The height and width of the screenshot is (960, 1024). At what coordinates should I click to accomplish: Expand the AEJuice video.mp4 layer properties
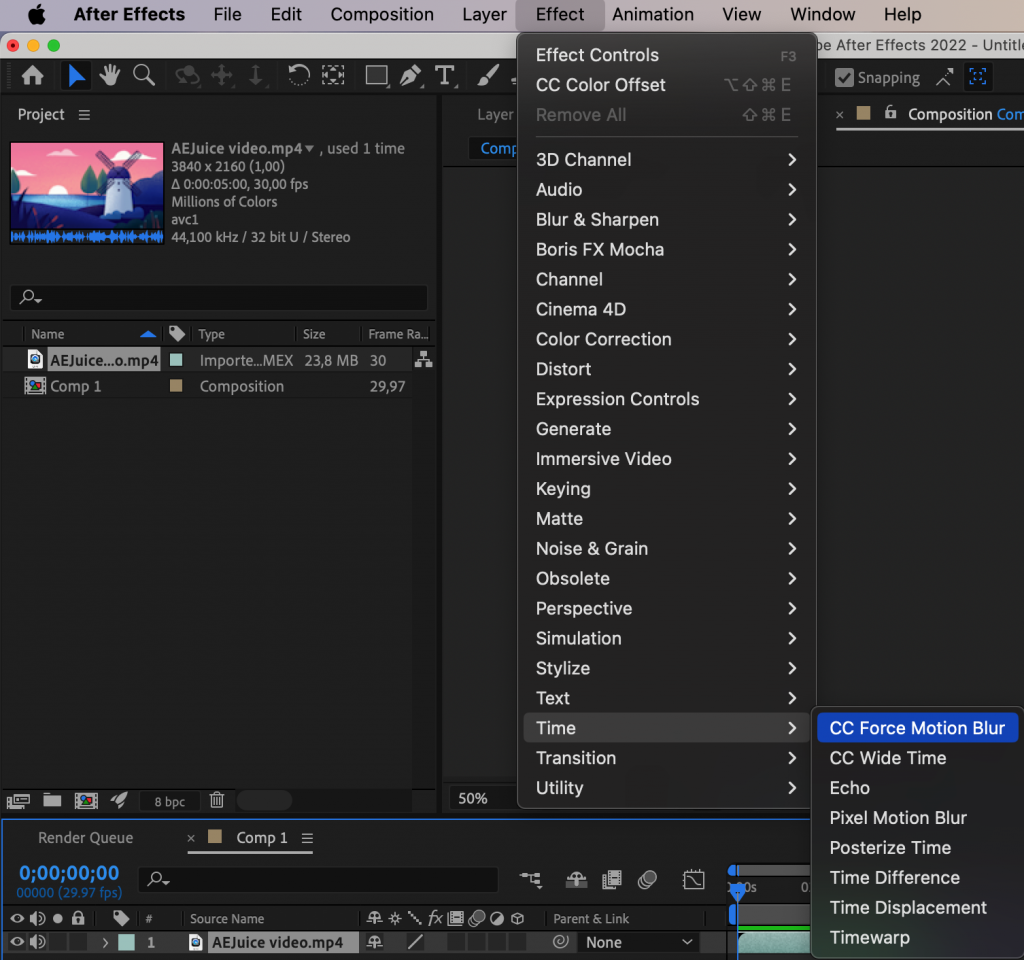pyautogui.click(x=105, y=942)
